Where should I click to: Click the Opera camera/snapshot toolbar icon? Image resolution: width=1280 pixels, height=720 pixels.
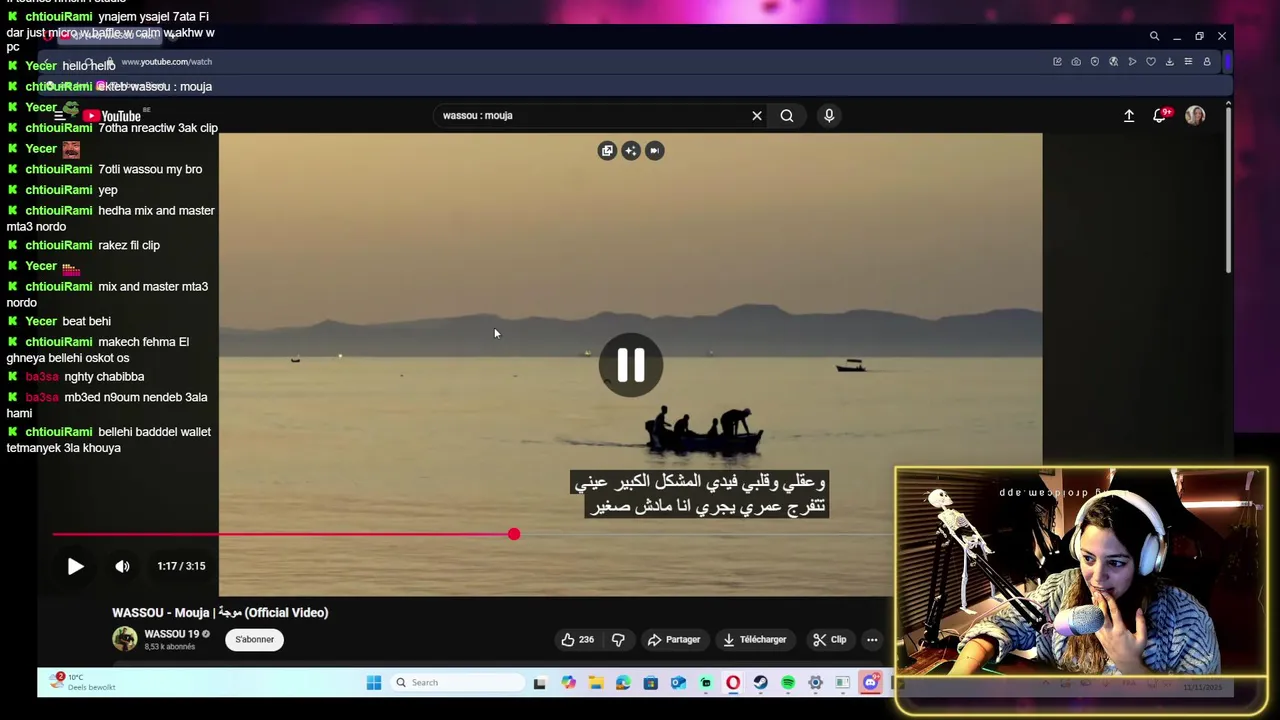coord(1076,62)
